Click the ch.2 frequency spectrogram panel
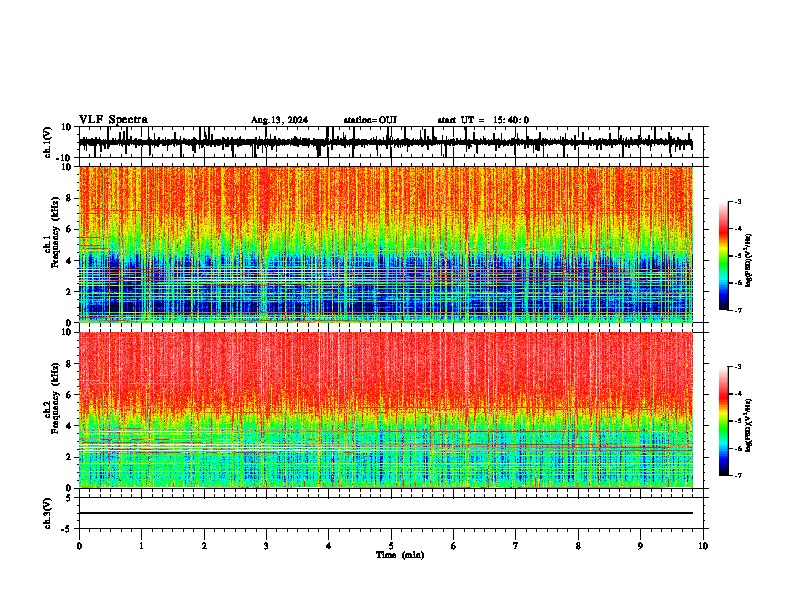 pyautogui.click(x=385, y=410)
